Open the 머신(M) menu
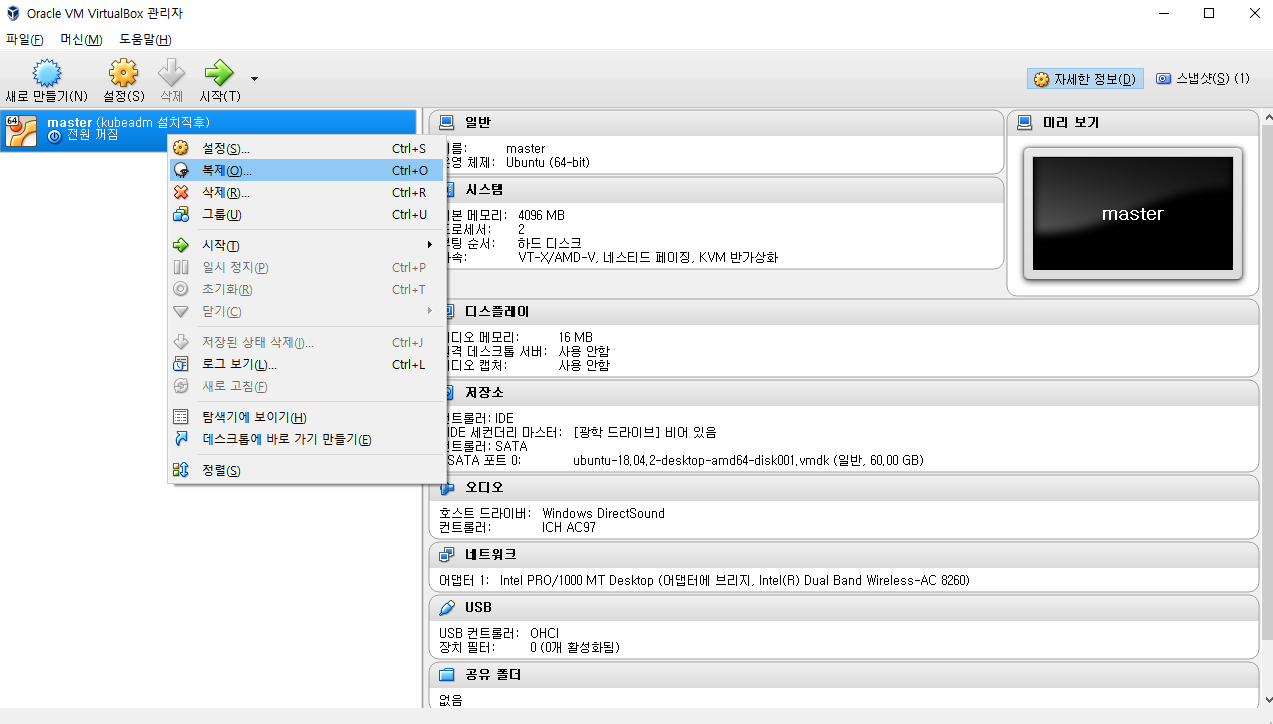The width and height of the screenshot is (1273, 724). 81,39
